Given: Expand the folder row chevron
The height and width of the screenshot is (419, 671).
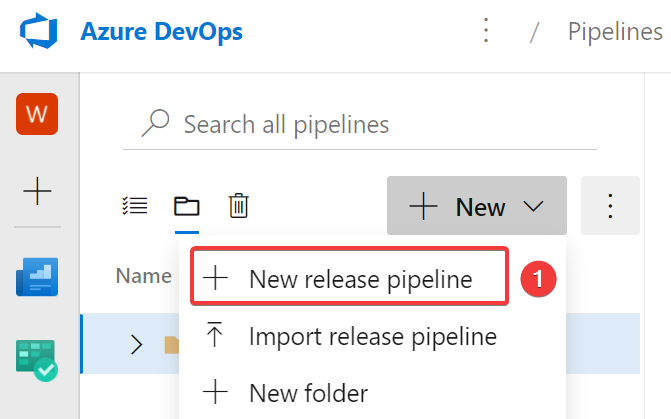Looking at the screenshot, I should tap(137, 345).
